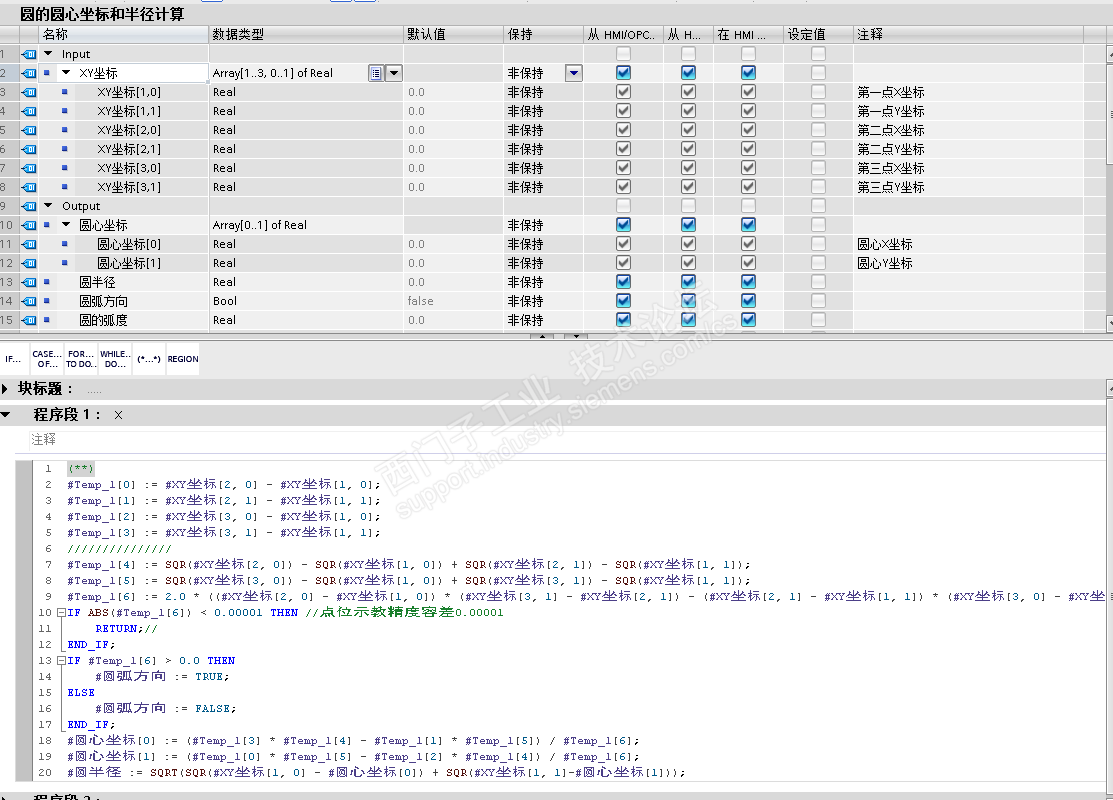Screen dimensions: 1113x800
Task: Toggle HMI writable checkbox for 圆的弧度
Action: 689,320
